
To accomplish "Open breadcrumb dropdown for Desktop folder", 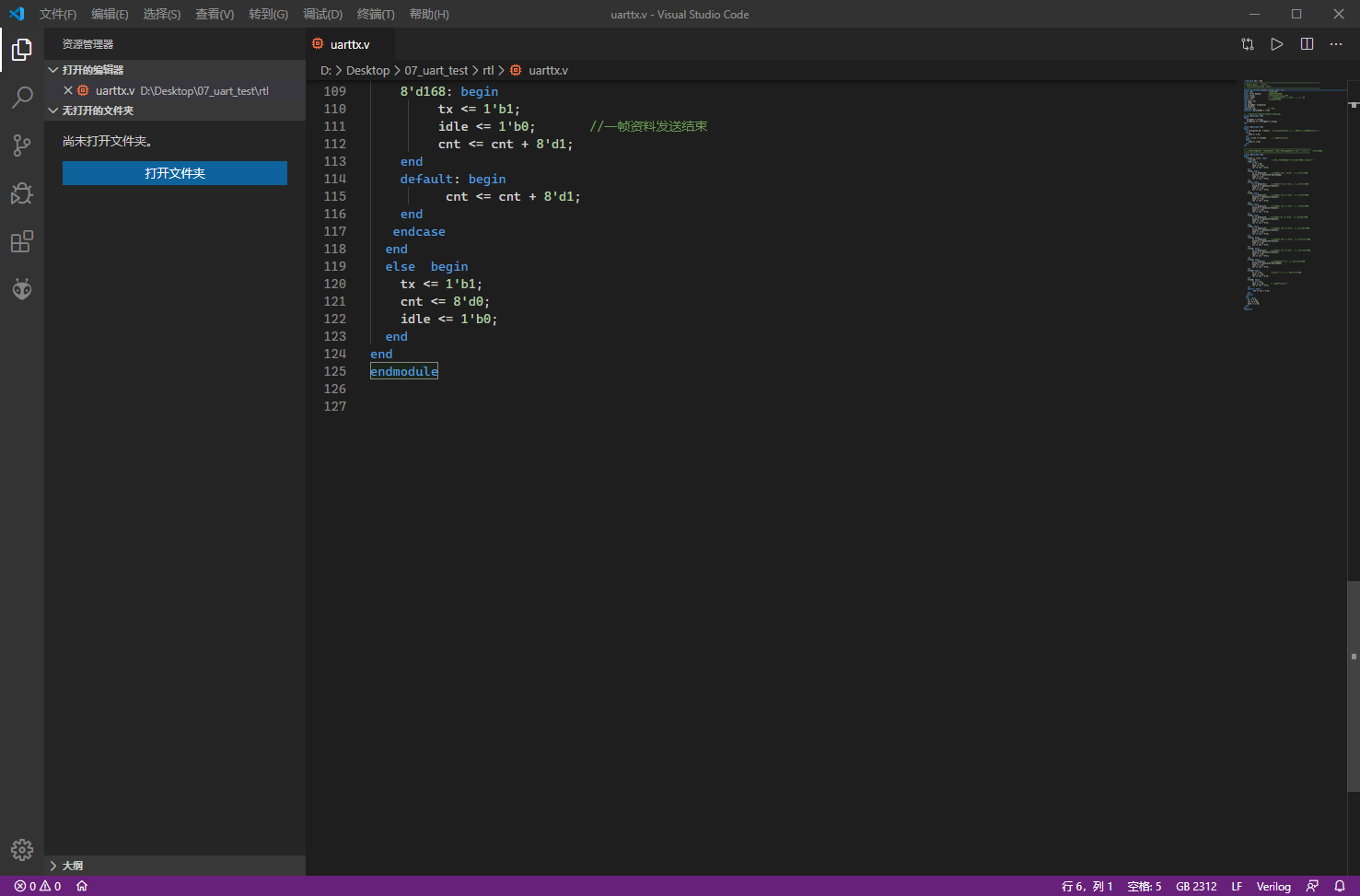I will (367, 70).
